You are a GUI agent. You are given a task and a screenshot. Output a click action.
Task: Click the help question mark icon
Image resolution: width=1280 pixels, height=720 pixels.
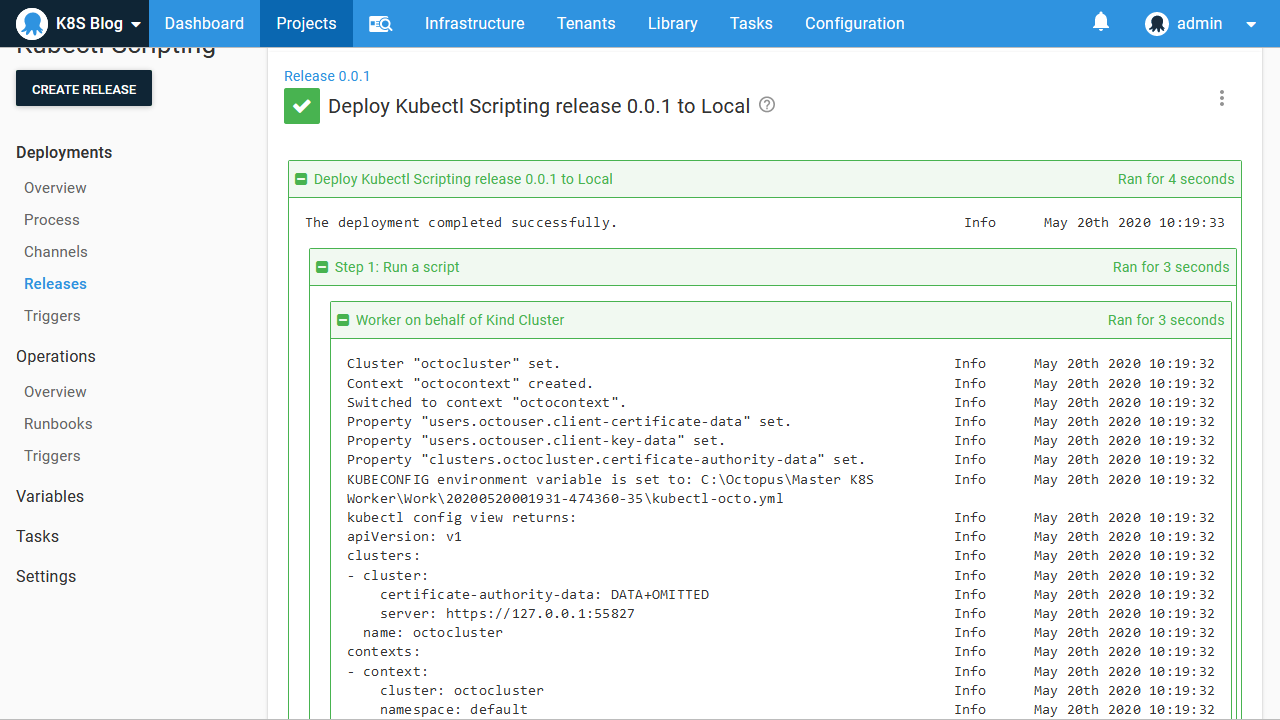click(767, 105)
